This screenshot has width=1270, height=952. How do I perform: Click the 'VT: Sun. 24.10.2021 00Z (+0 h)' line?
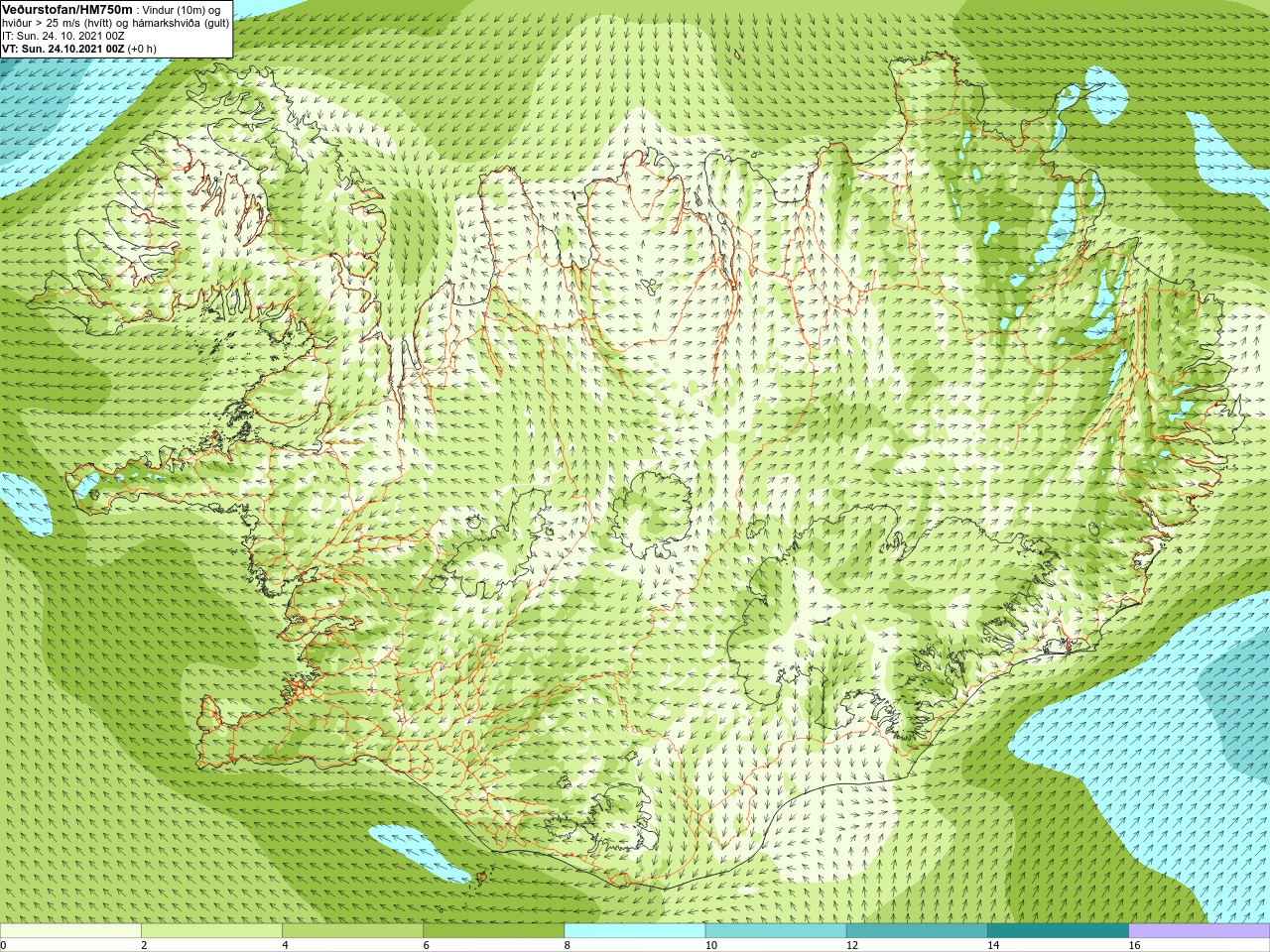pyautogui.click(x=79, y=49)
